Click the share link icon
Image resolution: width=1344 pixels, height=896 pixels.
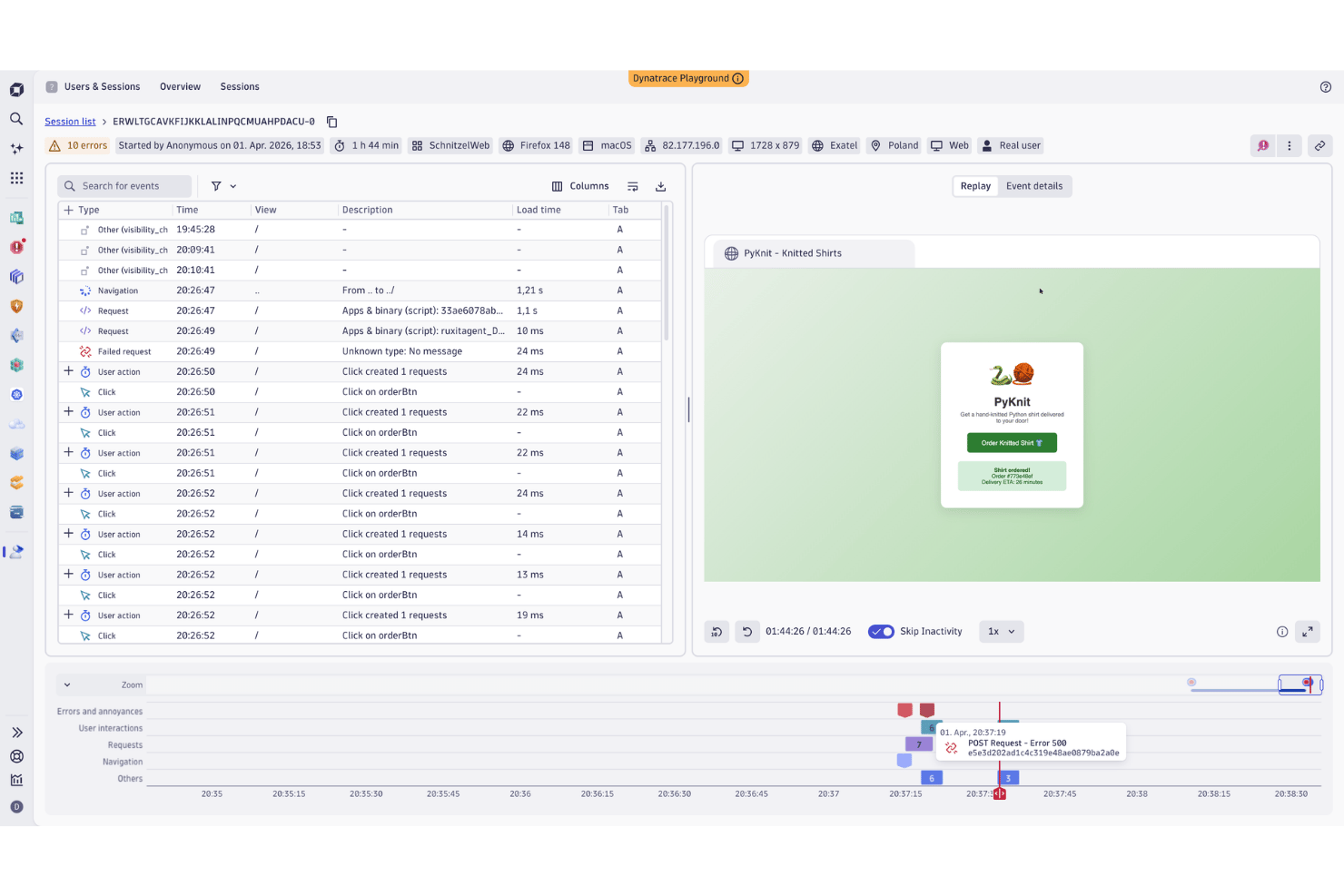pos(1320,145)
